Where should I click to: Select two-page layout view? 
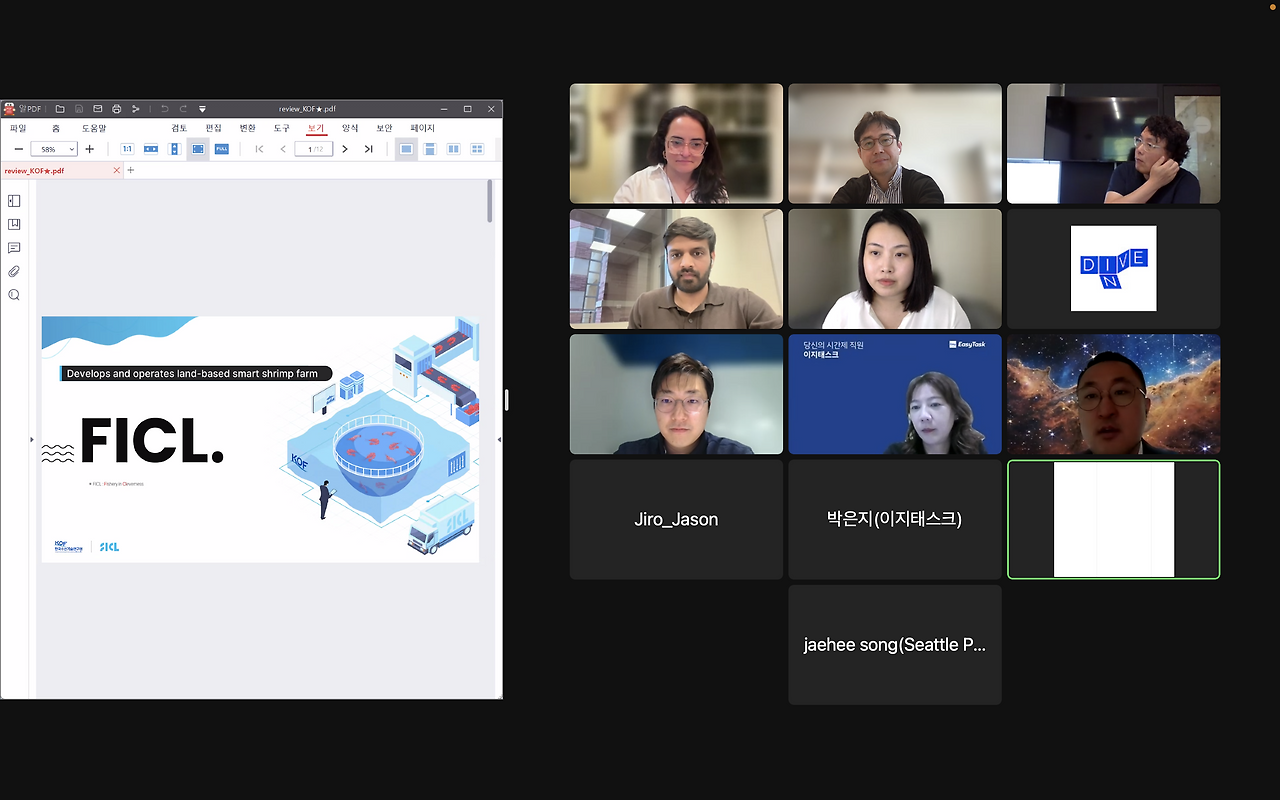[x=453, y=149]
